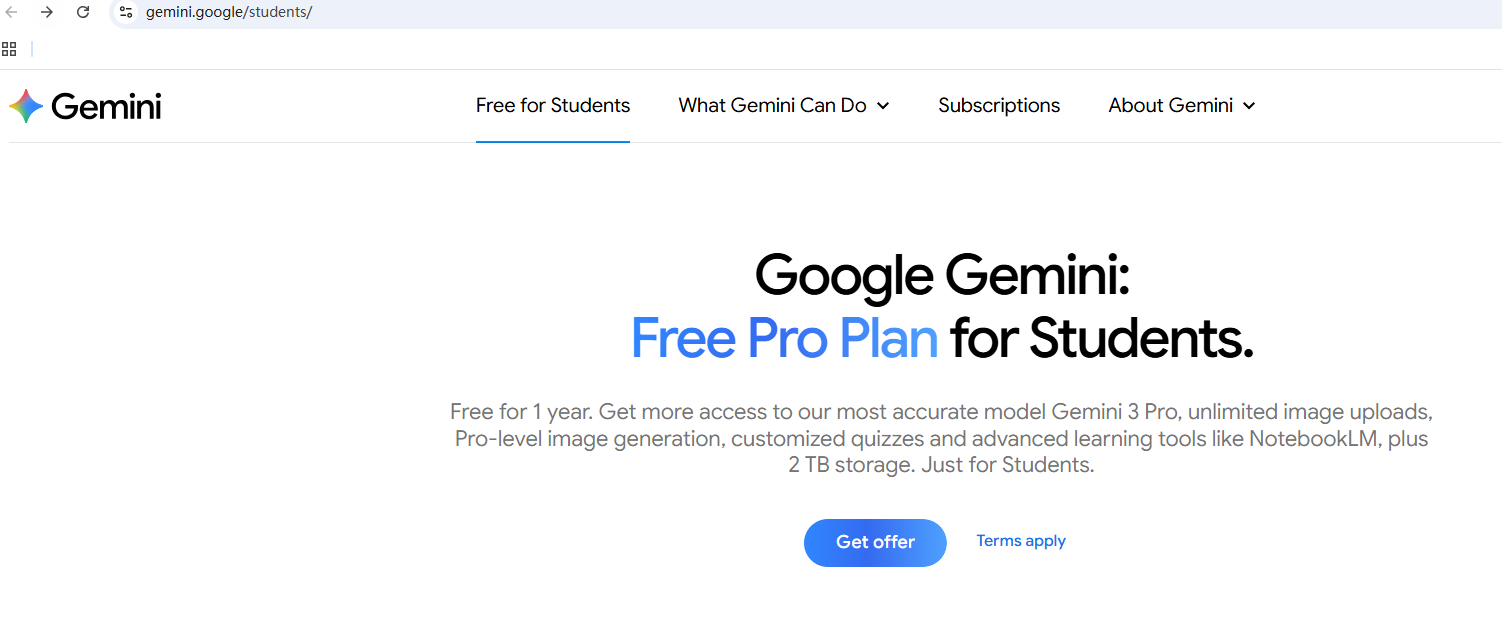Open the apps grid icon in bookmarks bar
Viewport: 1502px width, 622px height.
9,49
